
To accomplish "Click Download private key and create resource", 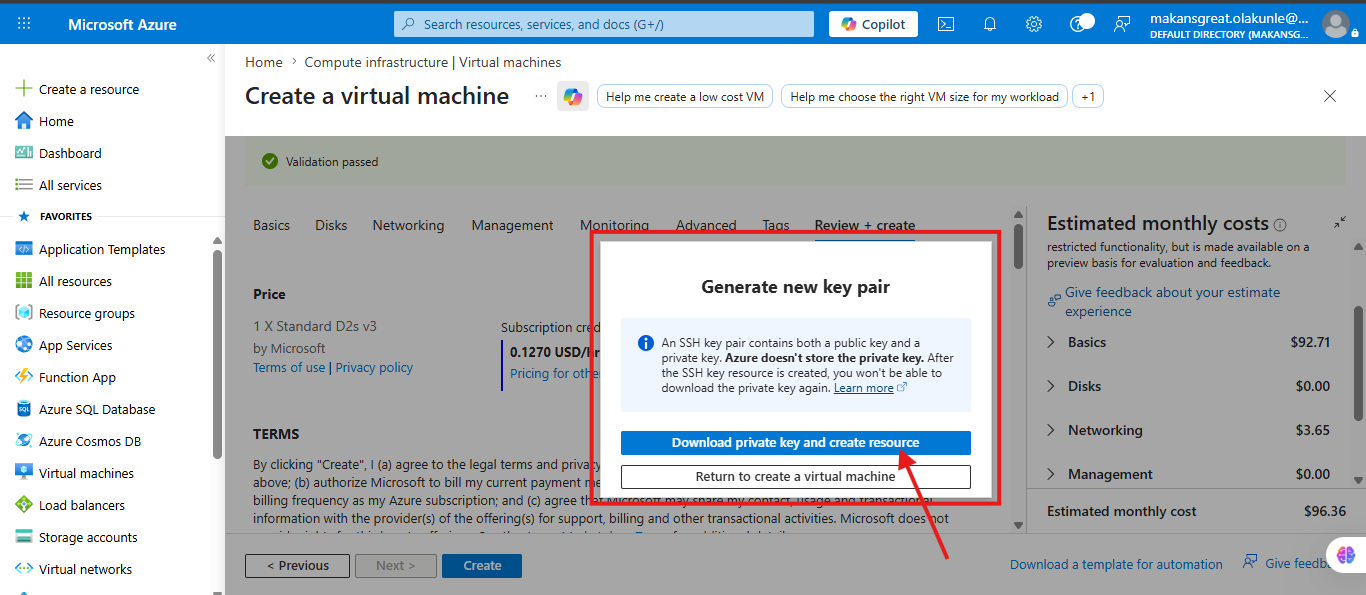I will pos(795,442).
